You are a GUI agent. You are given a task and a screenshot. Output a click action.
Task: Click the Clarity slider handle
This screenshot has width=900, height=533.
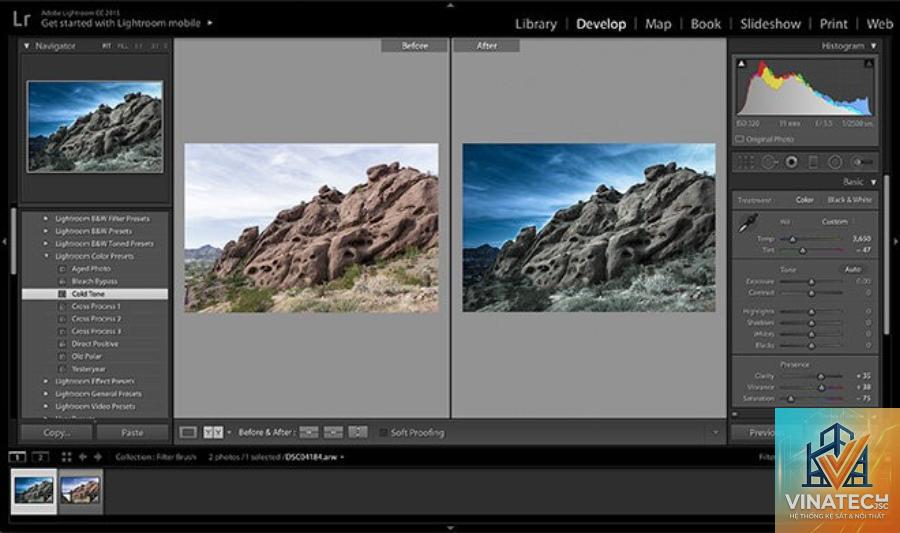click(821, 376)
